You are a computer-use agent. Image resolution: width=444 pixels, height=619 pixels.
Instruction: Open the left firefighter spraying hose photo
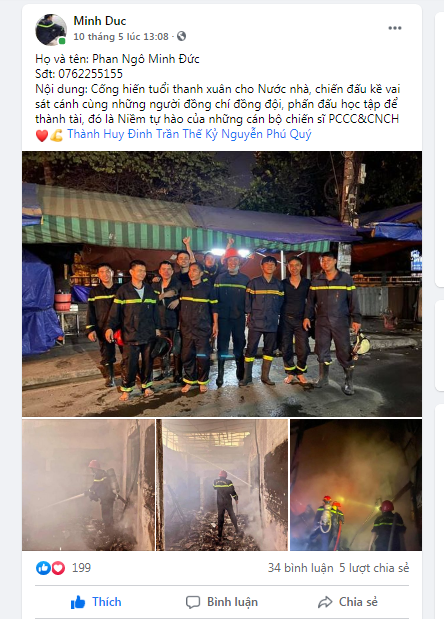click(x=88, y=485)
